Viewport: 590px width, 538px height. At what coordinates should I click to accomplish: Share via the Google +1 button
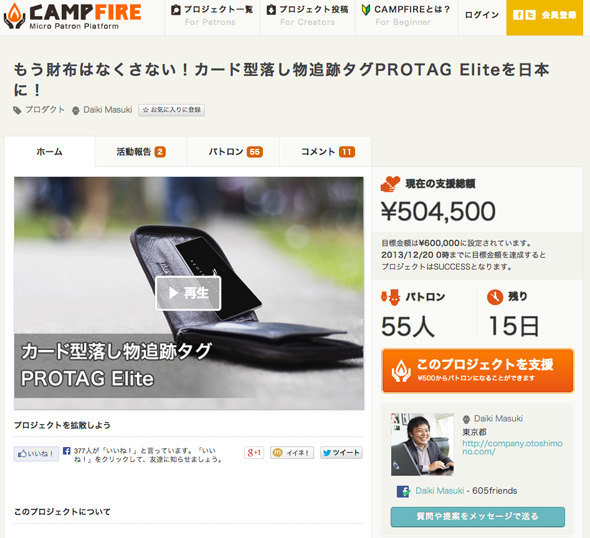(254, 453)
